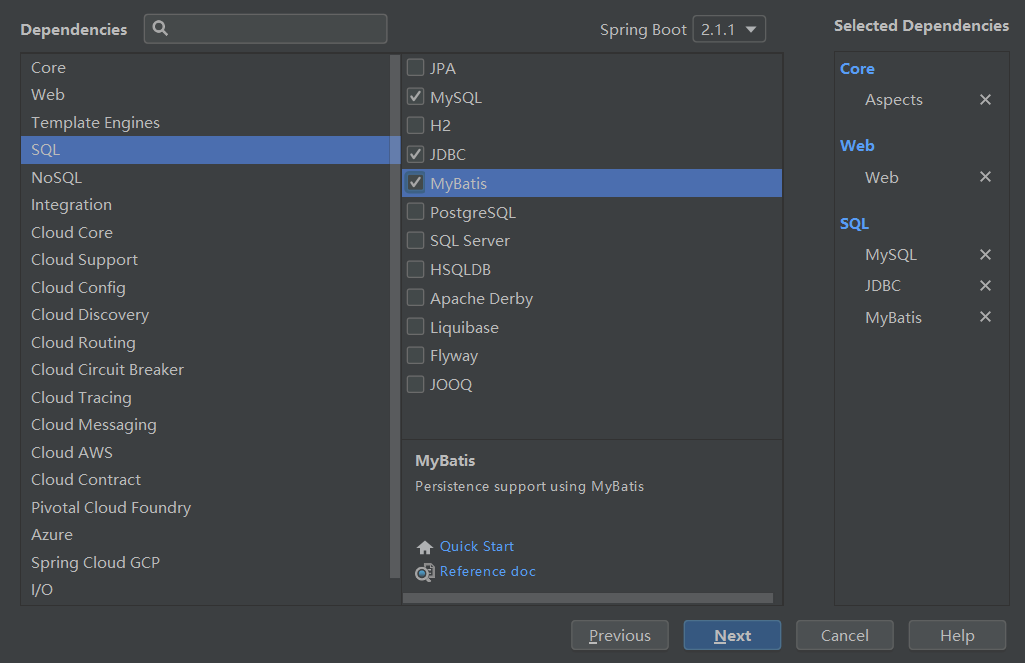Remove MyBatis from selected dependencies
The width and height of the screenshot is (1025, 663).
[x=985, y=316]
